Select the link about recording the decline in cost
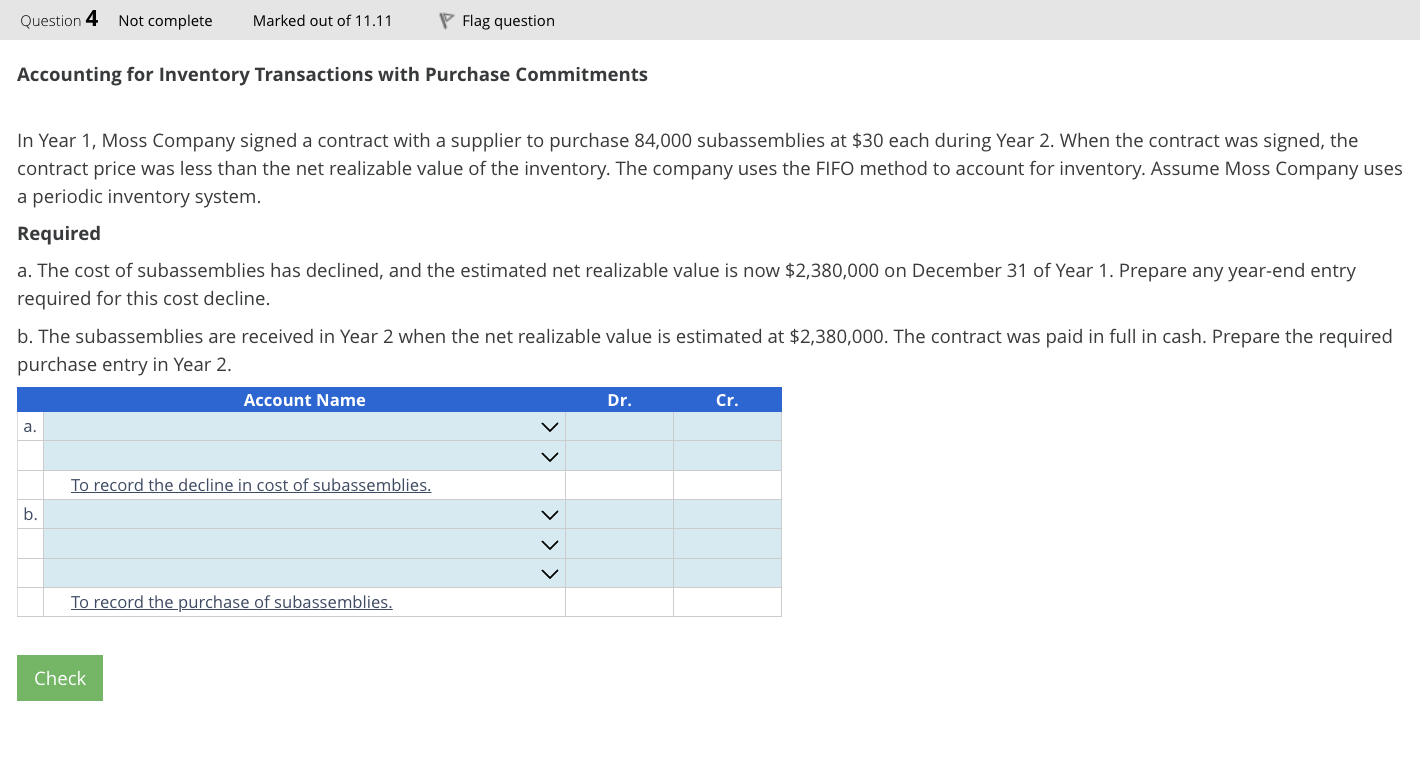 [250, 485]
